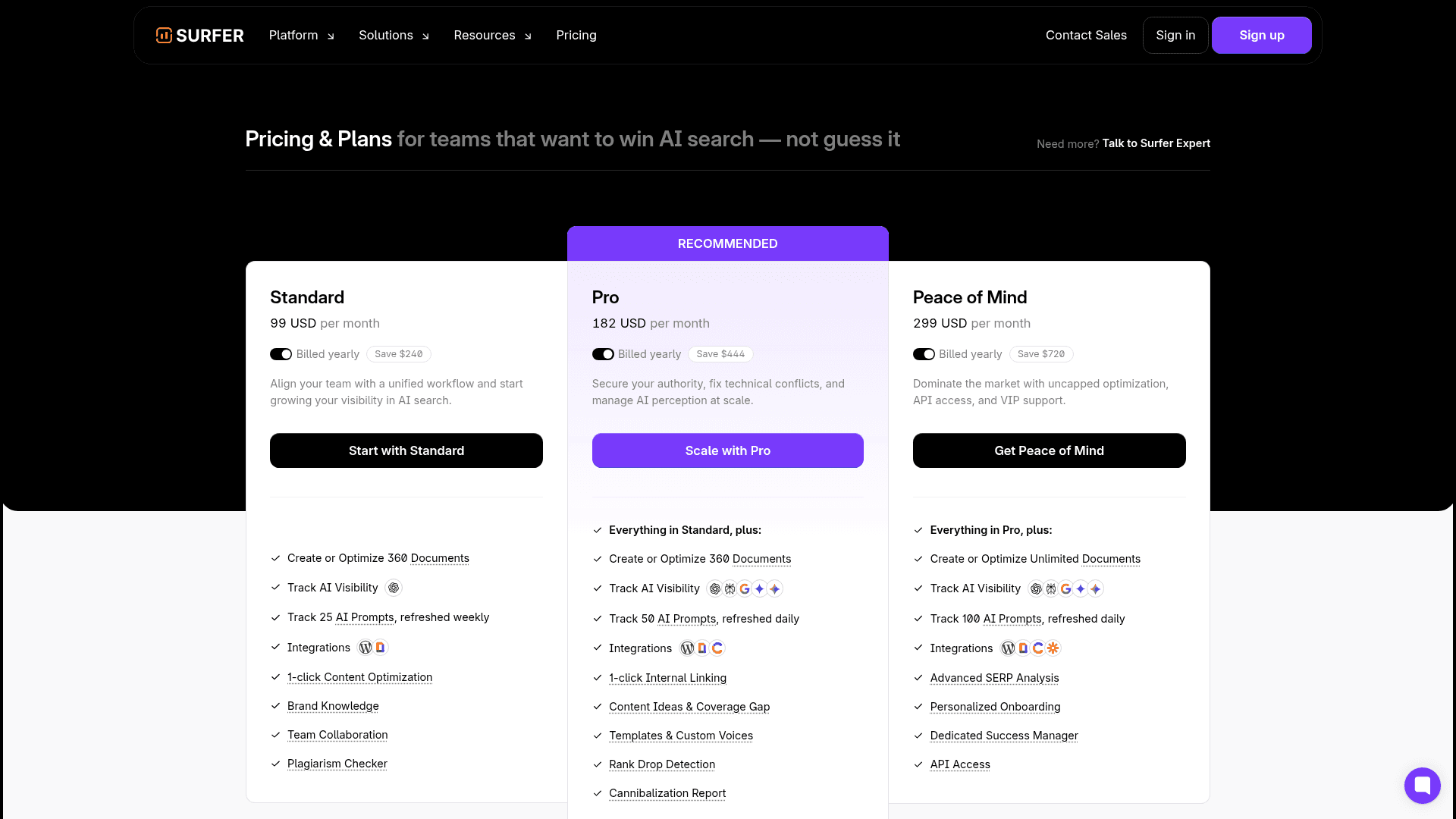Click the Scale with Pro button
The height and width of the screenshot is (819, 1456).
727,450
